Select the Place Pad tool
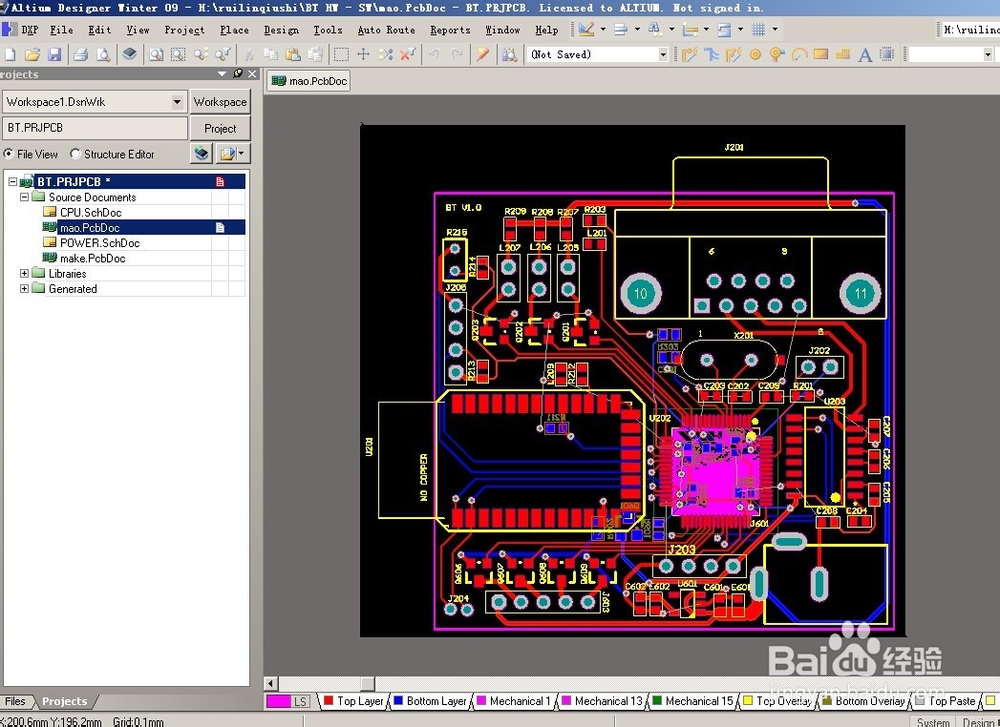The image size is (1000, 727). [x=755, y=55]
